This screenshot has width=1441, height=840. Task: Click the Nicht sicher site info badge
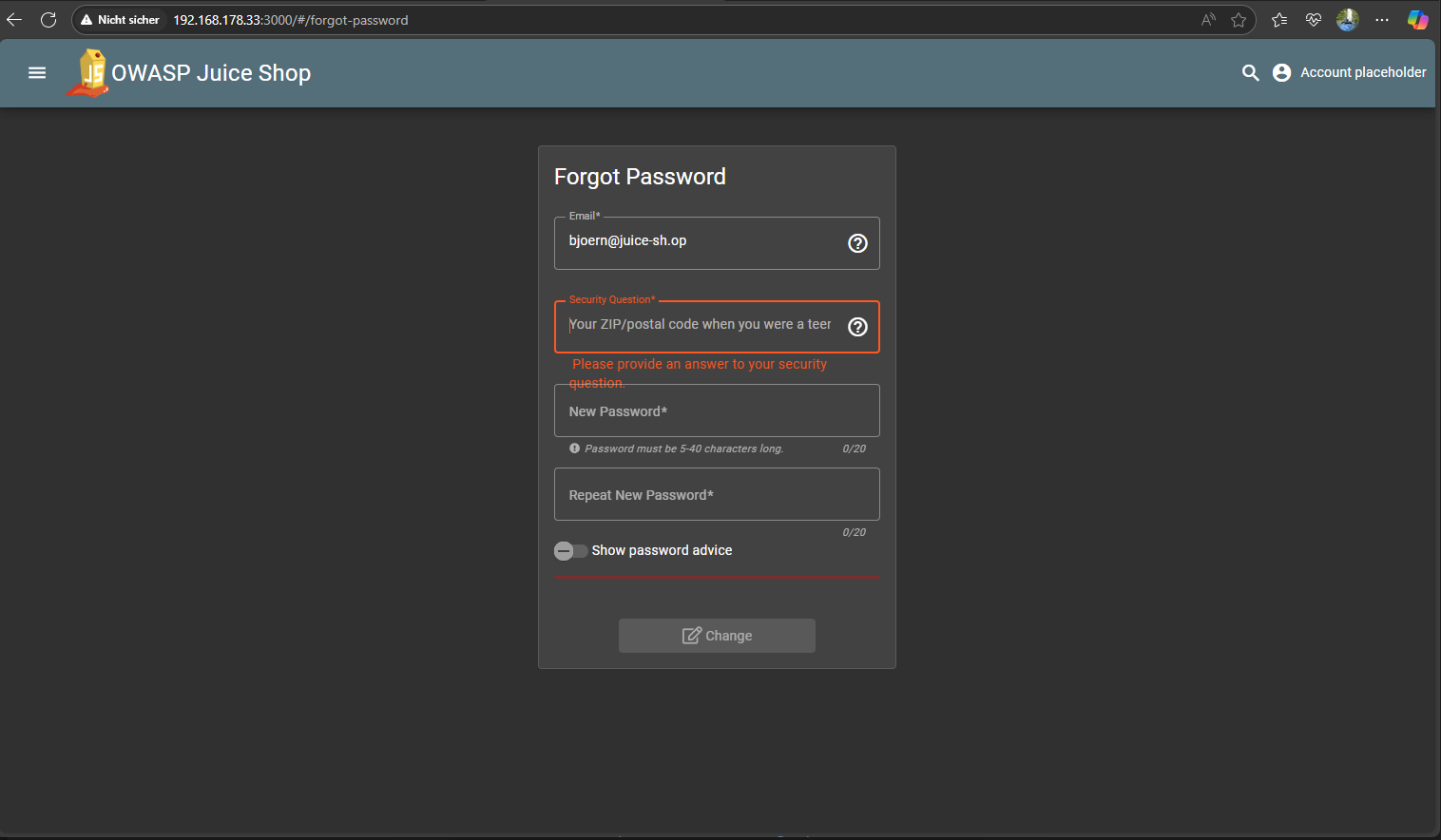click(x=120, y=20)
